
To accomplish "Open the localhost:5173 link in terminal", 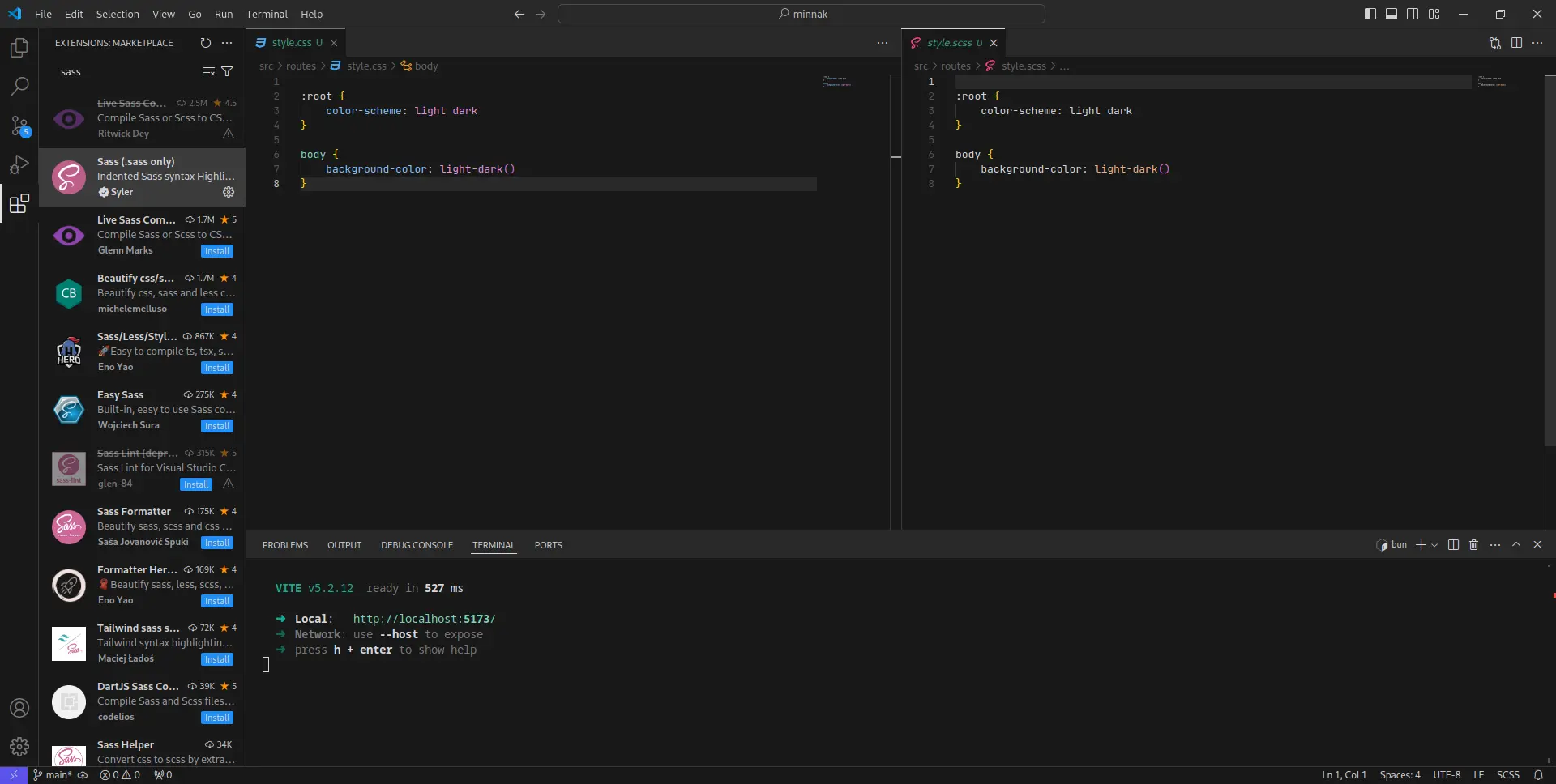I will [x=424, y=619].
